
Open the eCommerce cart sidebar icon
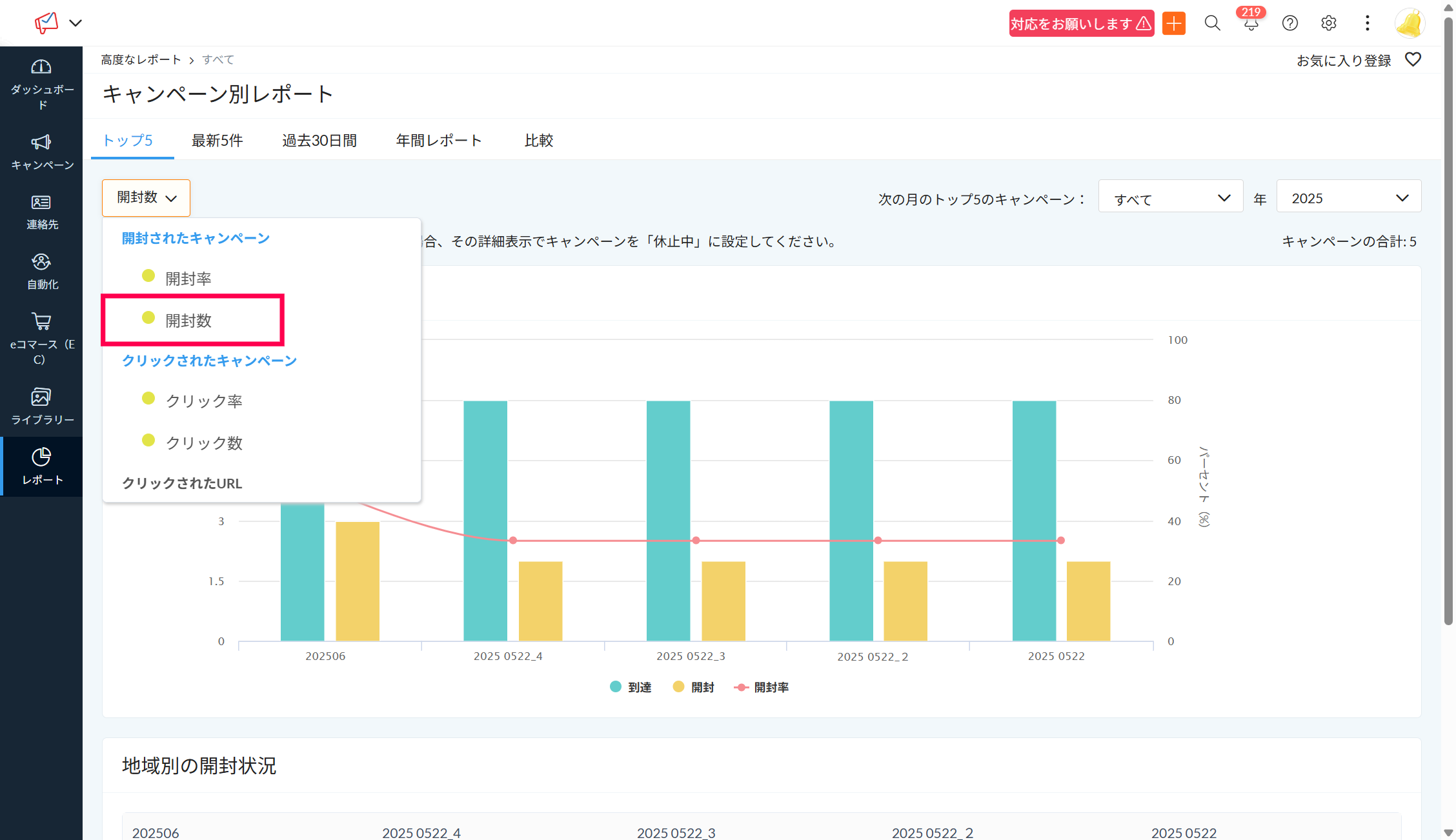41,321
